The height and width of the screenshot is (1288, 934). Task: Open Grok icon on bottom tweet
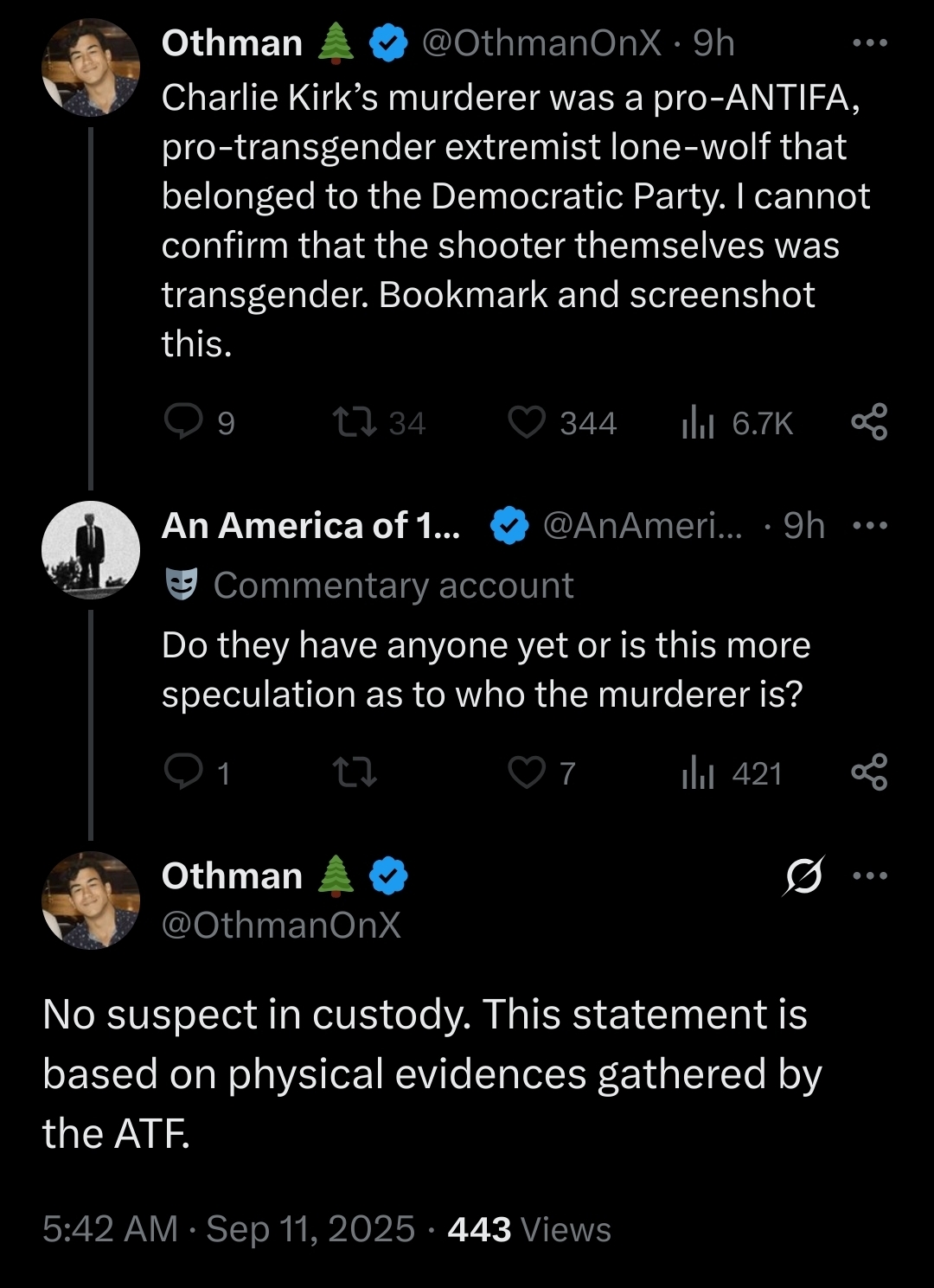point(803,876)
